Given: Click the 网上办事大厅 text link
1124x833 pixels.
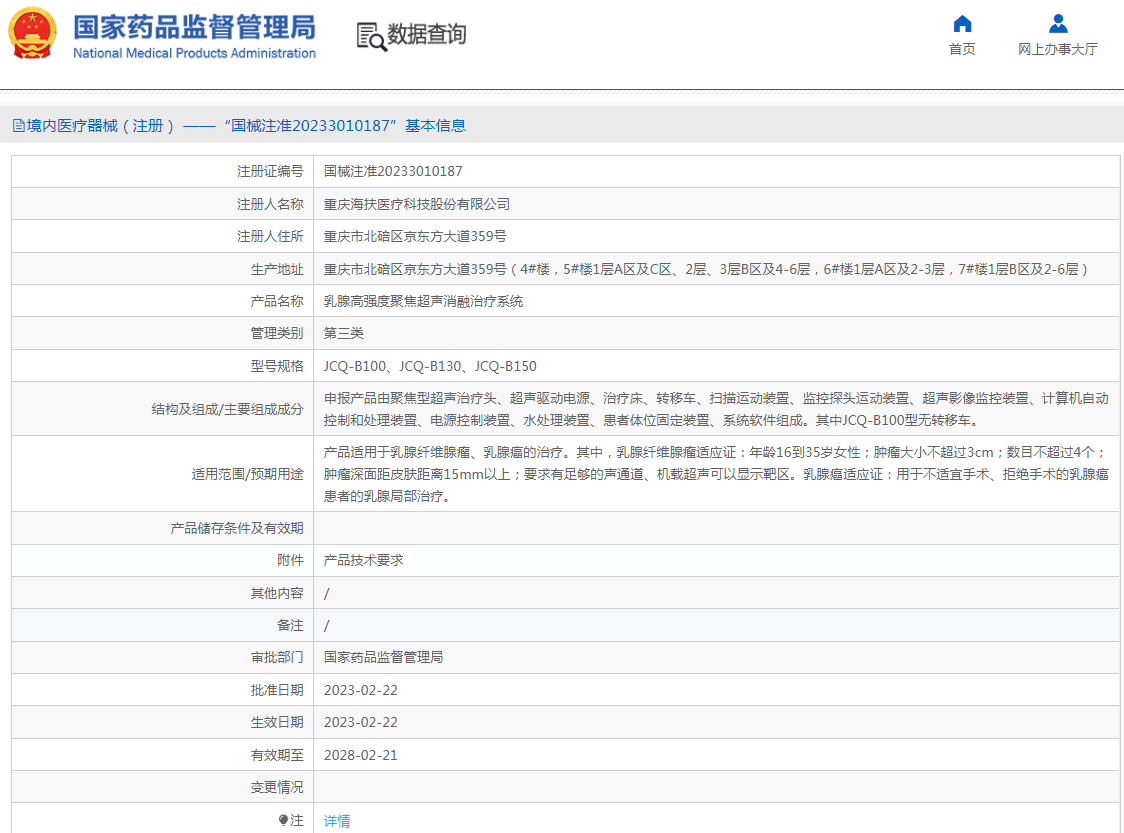Looking at the screenshot, I should pyautogui.click(x=1058, y=49).
